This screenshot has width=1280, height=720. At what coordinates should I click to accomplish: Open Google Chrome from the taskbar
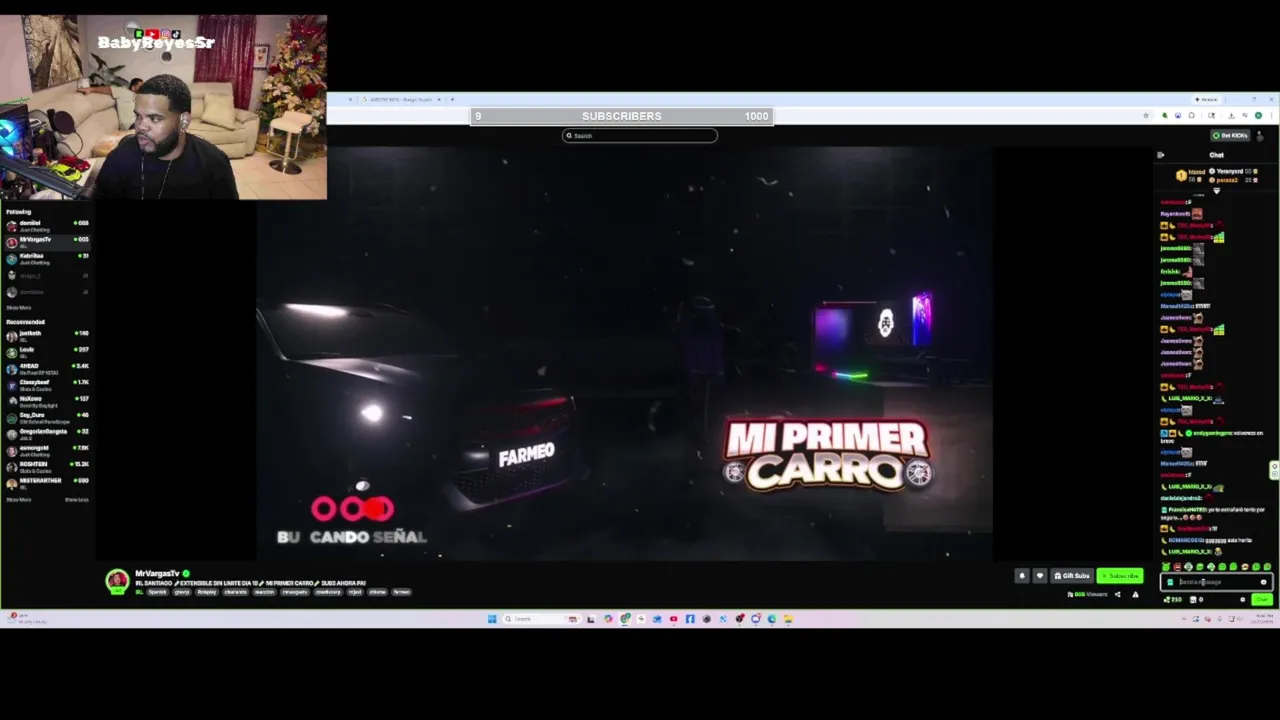pyautogui.click(x=625, y=619)
